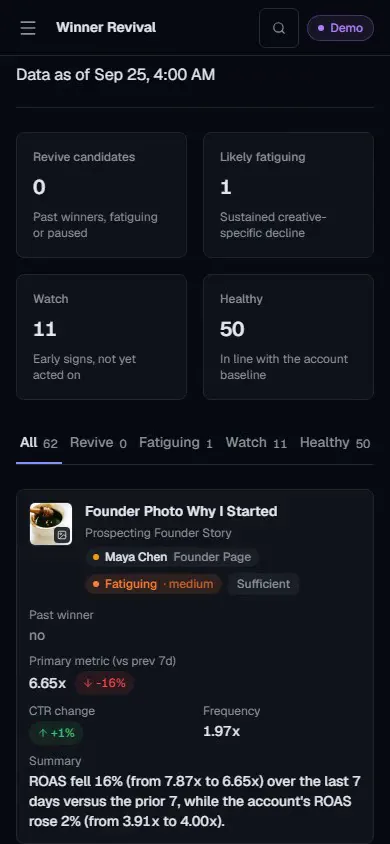Select the Healthy summary card
The height and width of the screenshot is (844, 390).
click(288, 337)
